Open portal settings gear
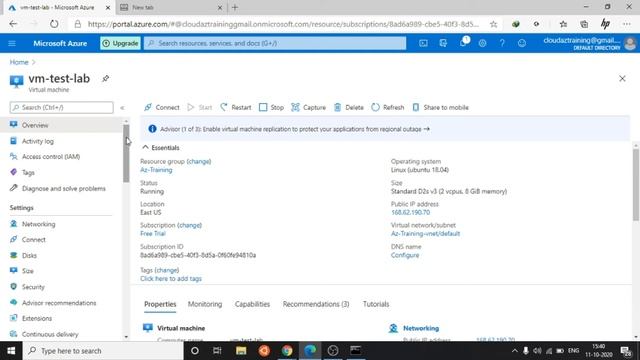 tap(482, 43)
